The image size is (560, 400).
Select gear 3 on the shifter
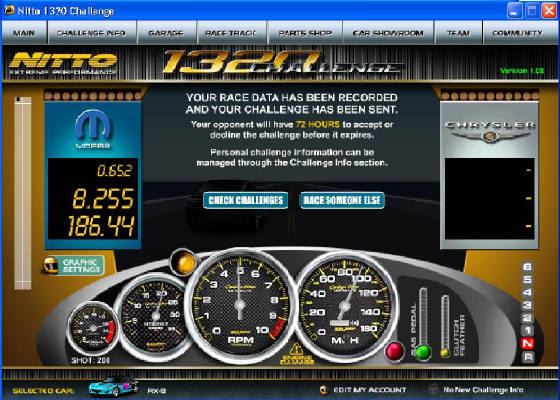pyautogui.click(x=528, y=306)
